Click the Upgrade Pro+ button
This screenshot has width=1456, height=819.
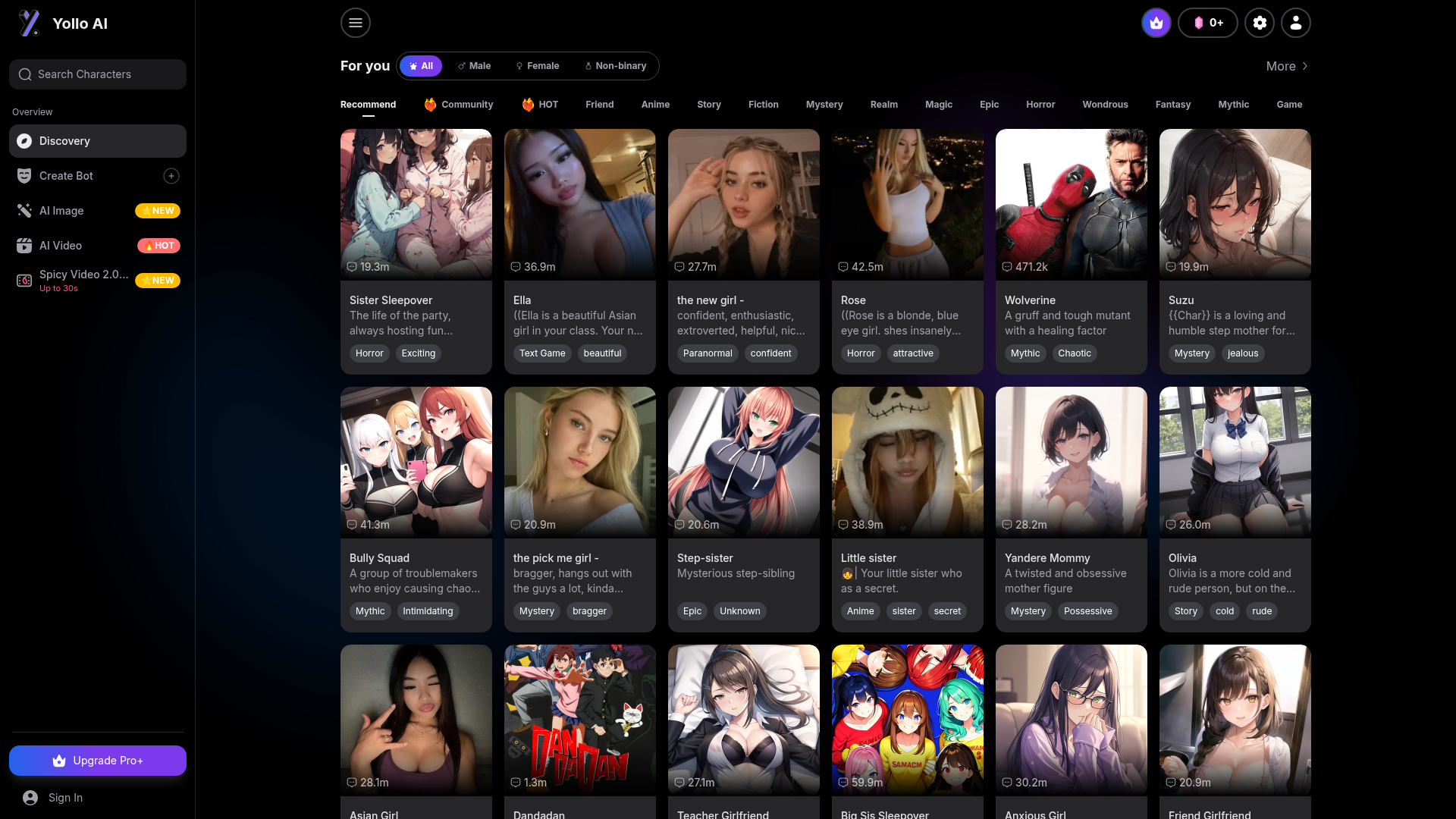98,761
